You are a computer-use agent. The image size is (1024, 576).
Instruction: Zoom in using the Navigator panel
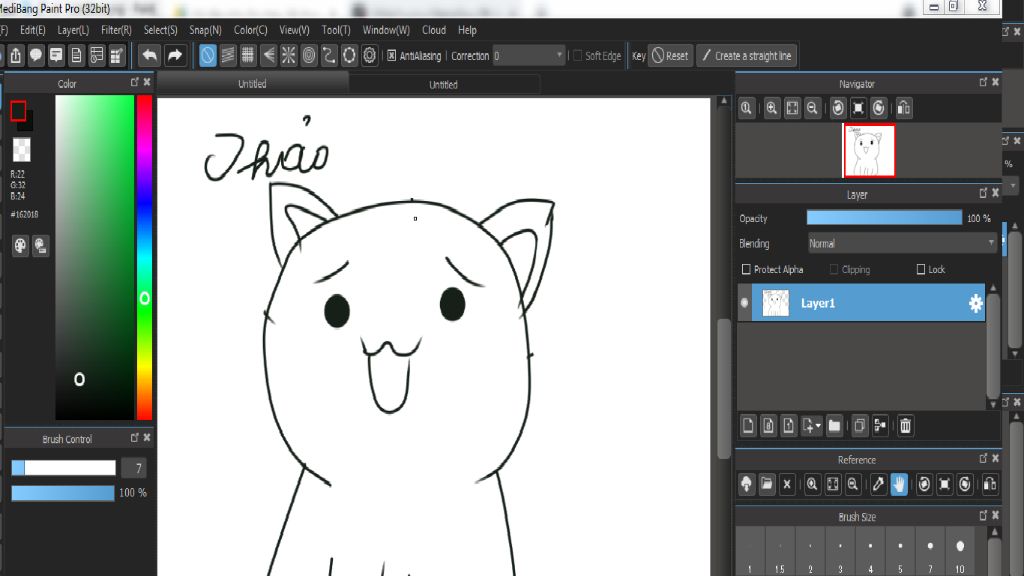coord(772,108)
